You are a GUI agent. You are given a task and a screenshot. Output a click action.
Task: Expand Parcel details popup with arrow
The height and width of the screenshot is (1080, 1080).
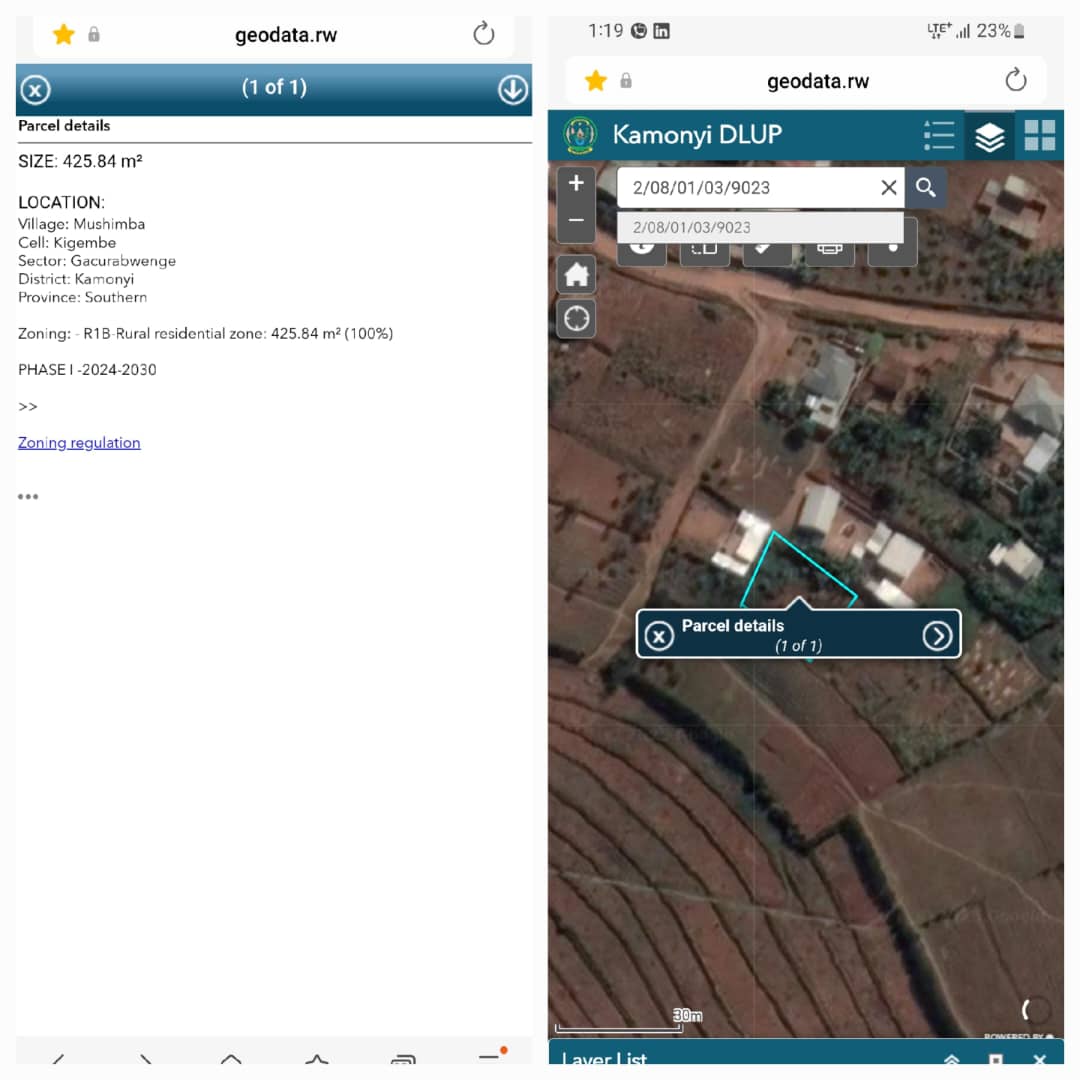tap(937, 635)
